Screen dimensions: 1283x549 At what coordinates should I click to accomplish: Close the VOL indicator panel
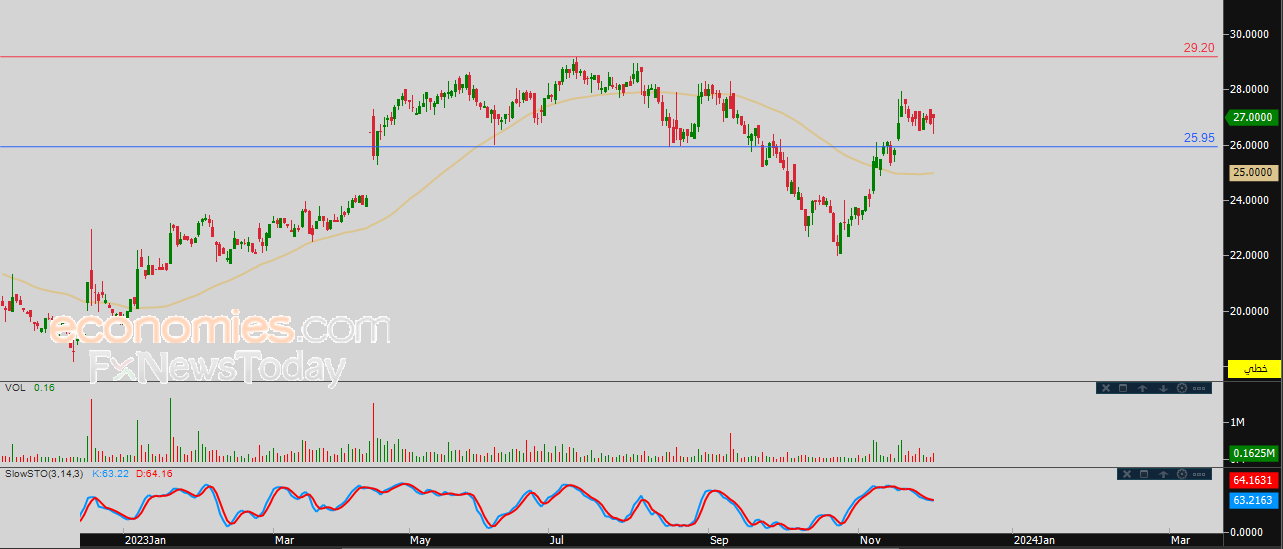(1106, 388)
